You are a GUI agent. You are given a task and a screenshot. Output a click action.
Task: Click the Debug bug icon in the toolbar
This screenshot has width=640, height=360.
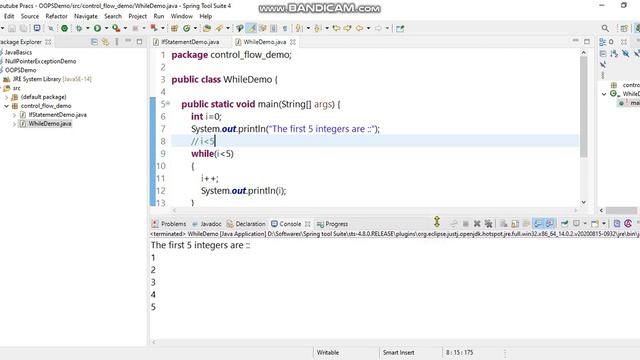coord(79,28)
